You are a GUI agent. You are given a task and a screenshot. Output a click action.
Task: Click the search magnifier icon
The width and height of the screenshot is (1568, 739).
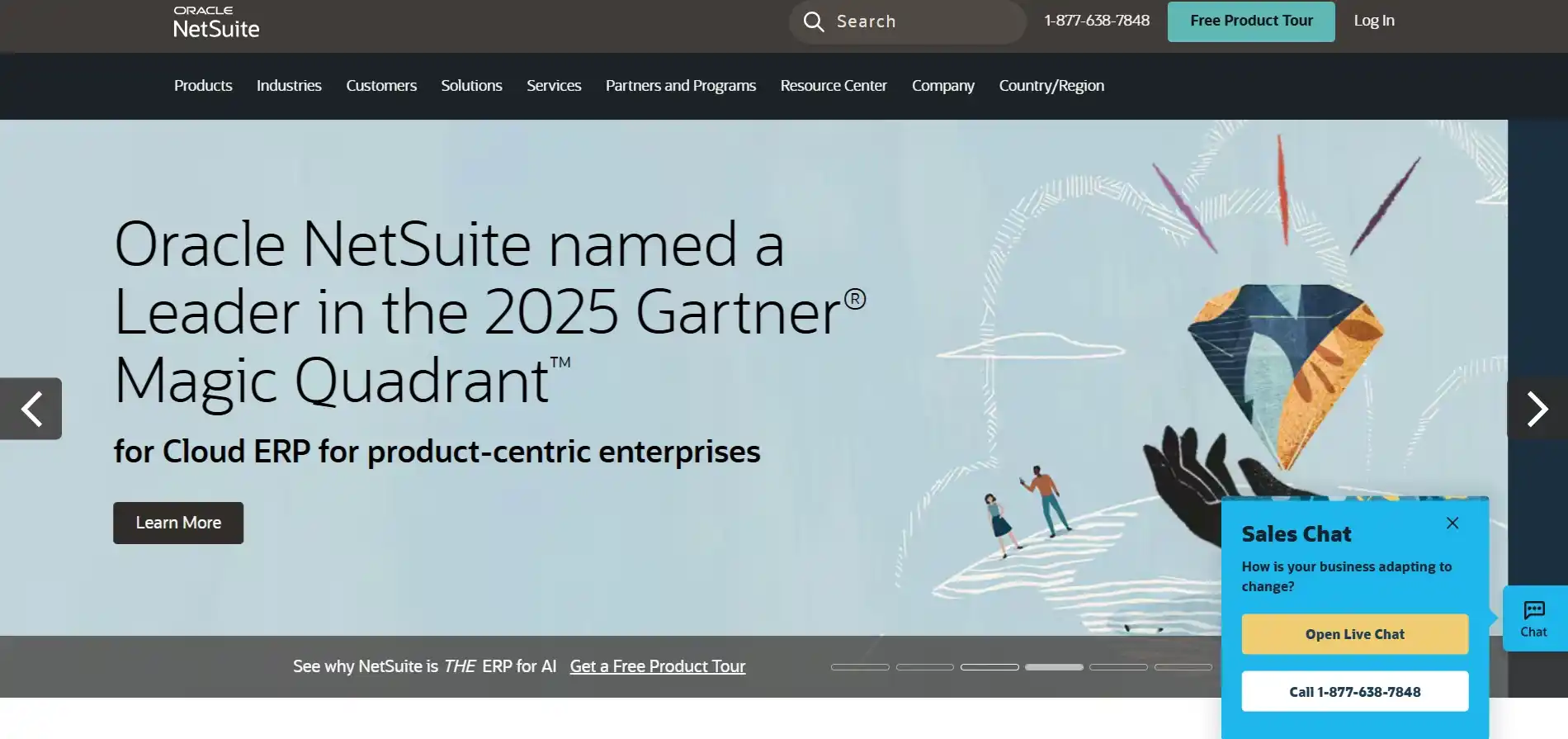coord(814,21)
